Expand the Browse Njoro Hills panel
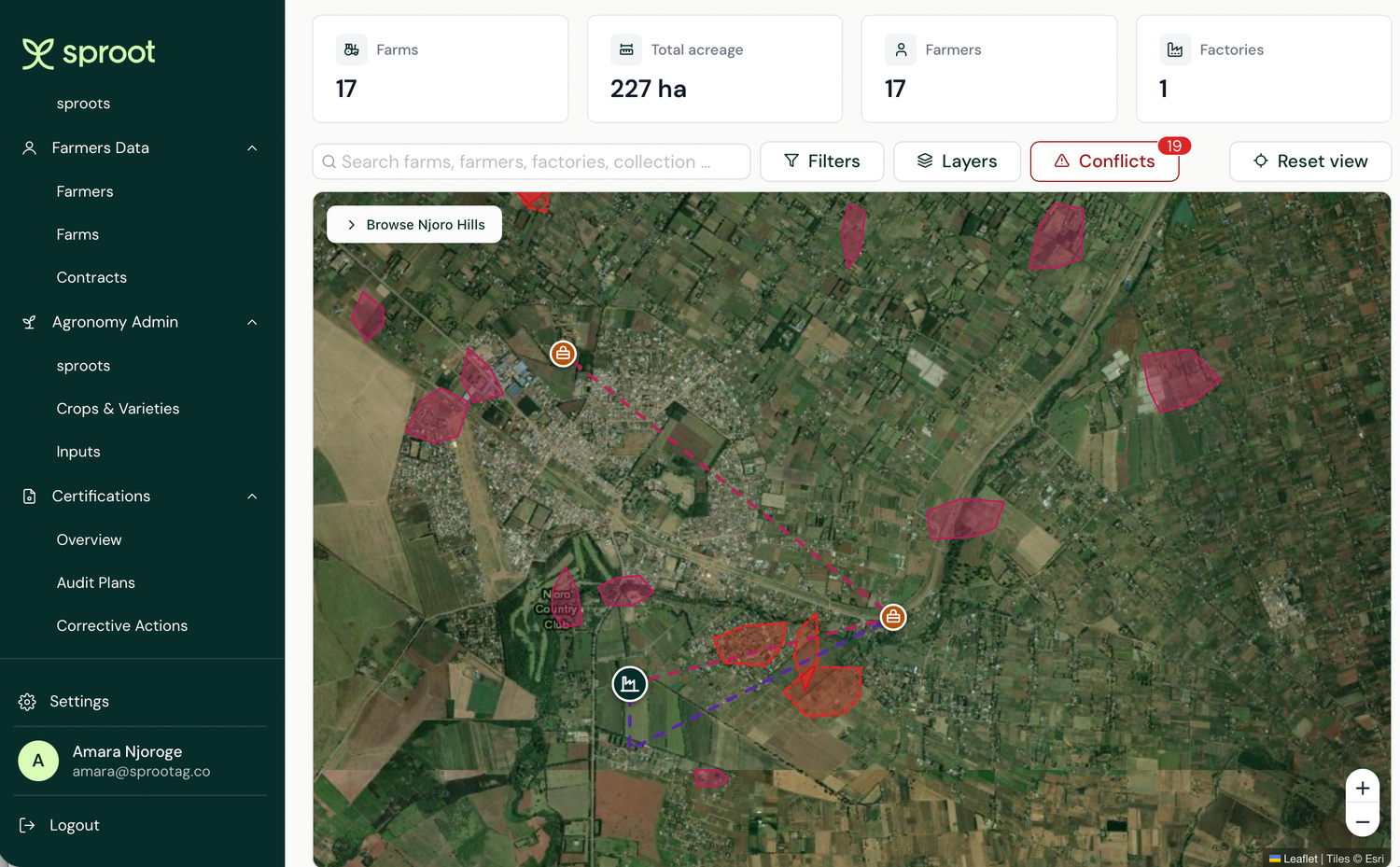This screenshot has width=1400, height=867. click(414, 225)
